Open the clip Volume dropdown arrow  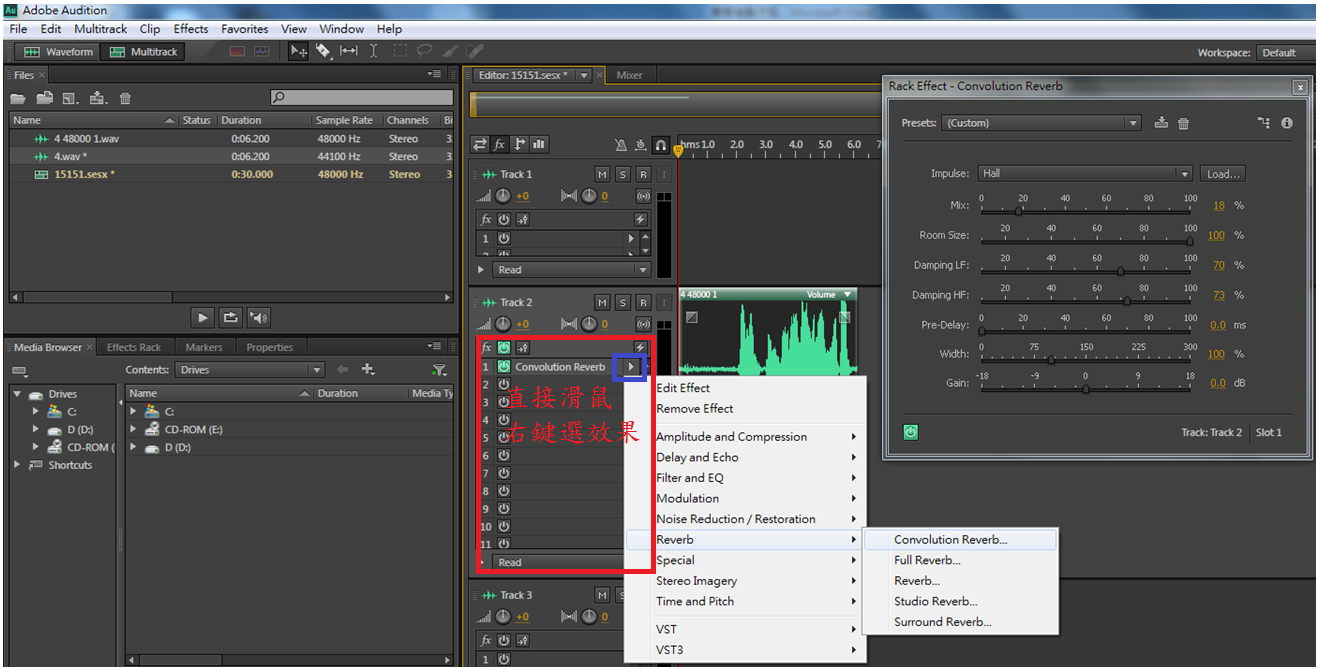[848, 295]
